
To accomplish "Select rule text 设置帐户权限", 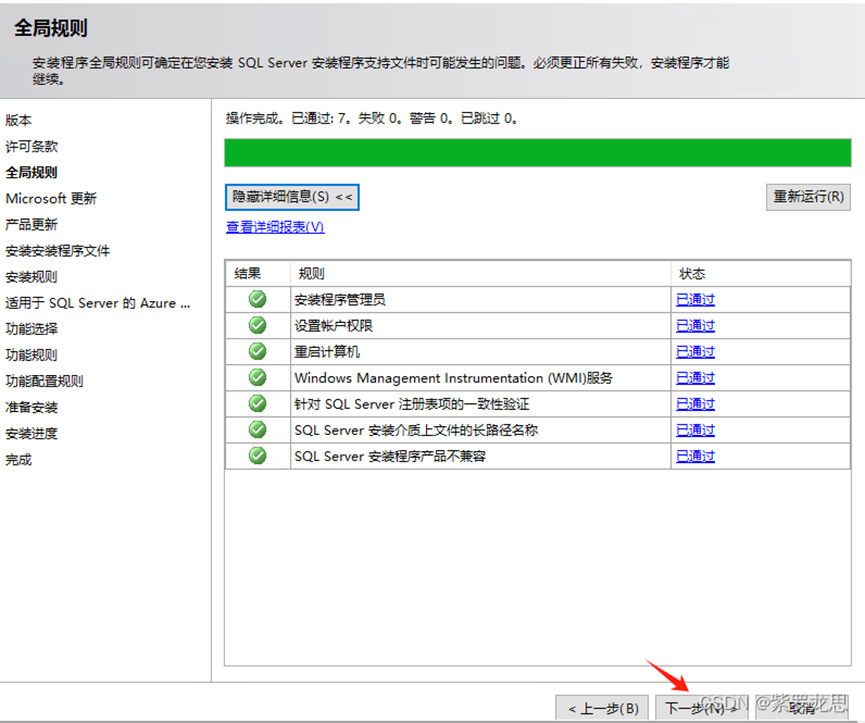I will coord(333,325).
